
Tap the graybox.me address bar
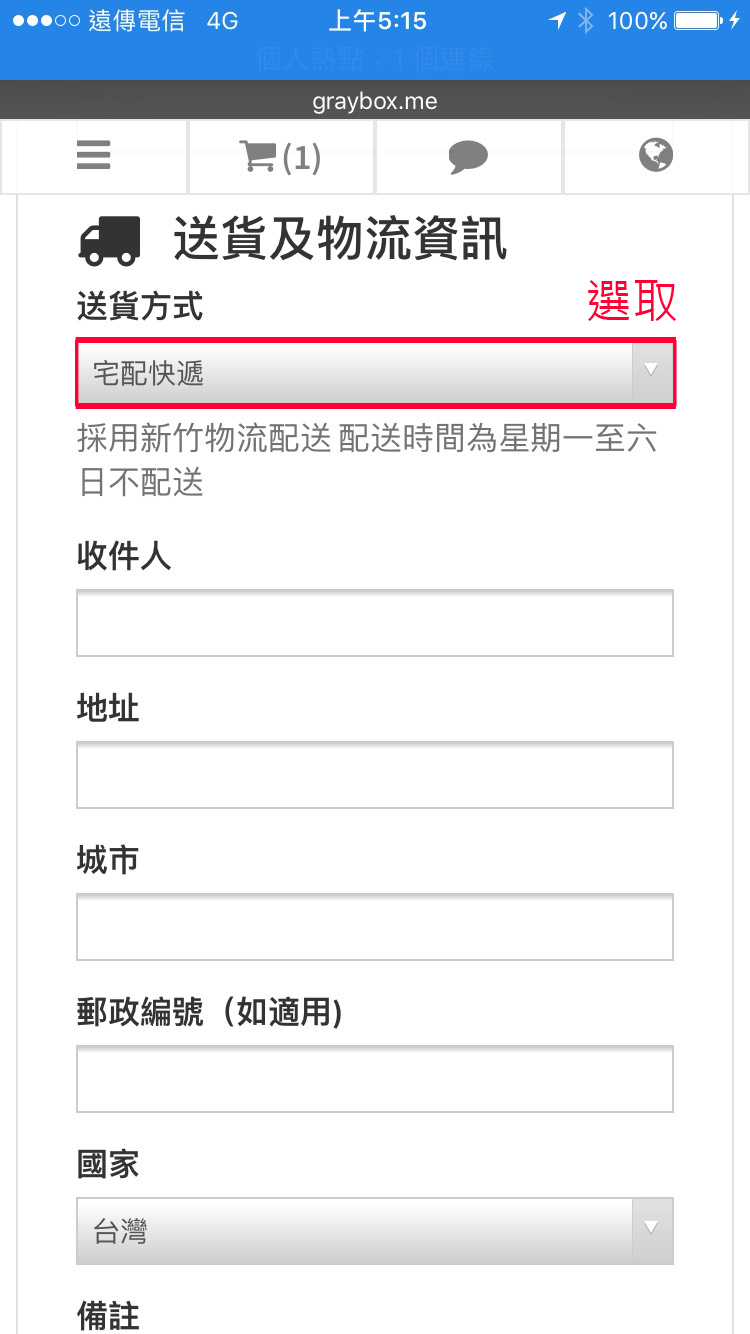(x=375, y=101)
